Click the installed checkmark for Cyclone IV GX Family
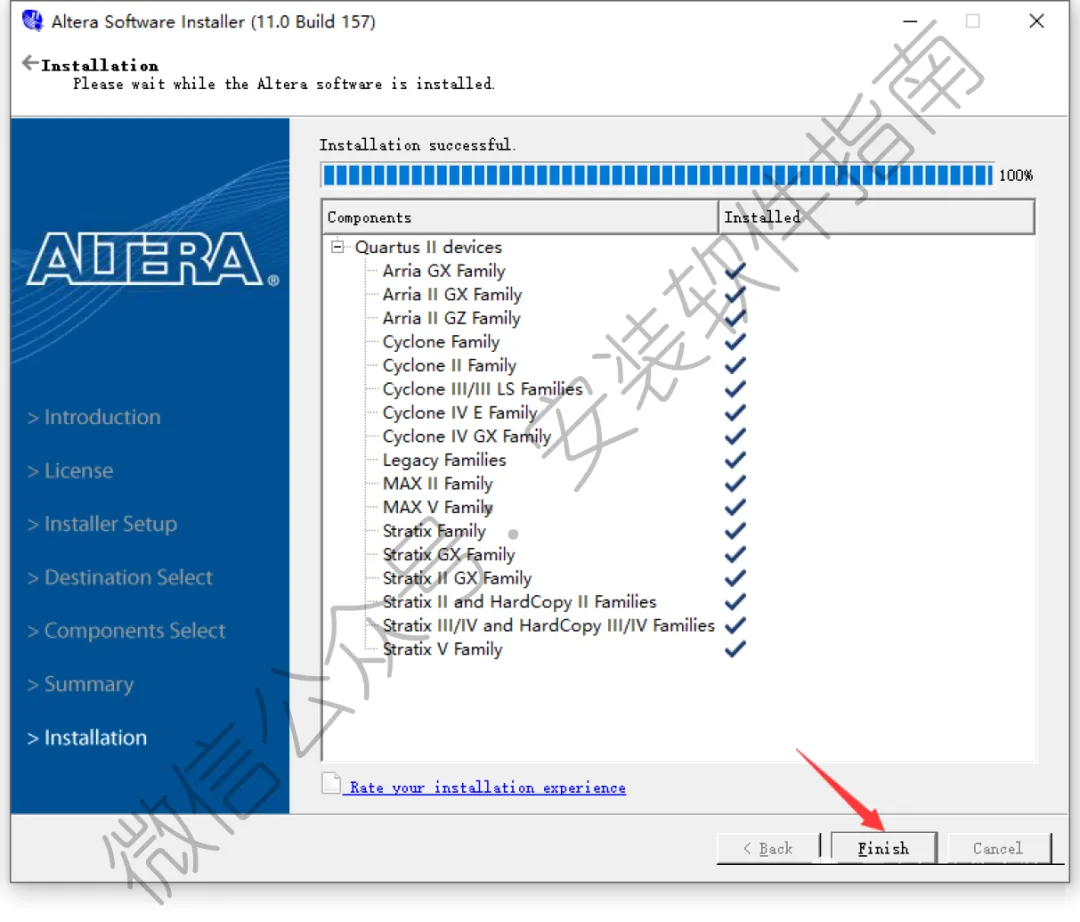Screen dimensions: 1080x922 [x=736, y=436]
